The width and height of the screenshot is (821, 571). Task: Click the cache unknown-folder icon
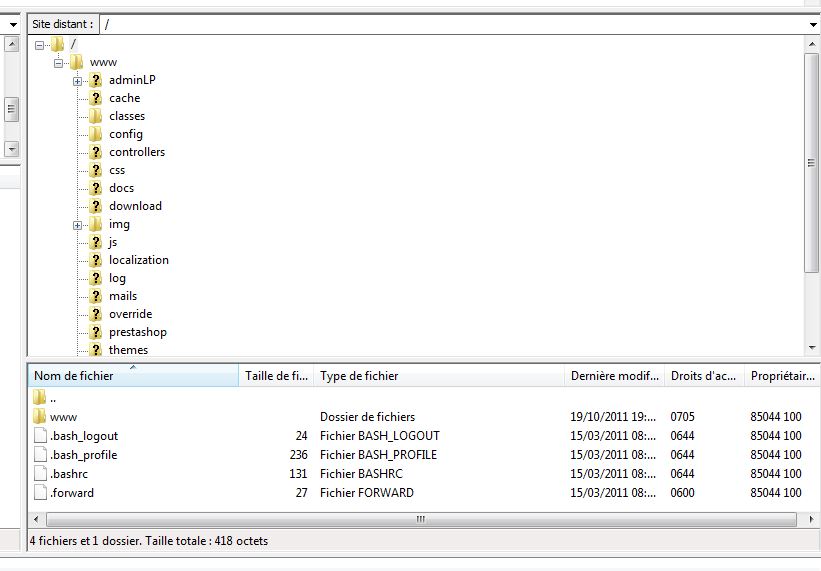(95, 98)
